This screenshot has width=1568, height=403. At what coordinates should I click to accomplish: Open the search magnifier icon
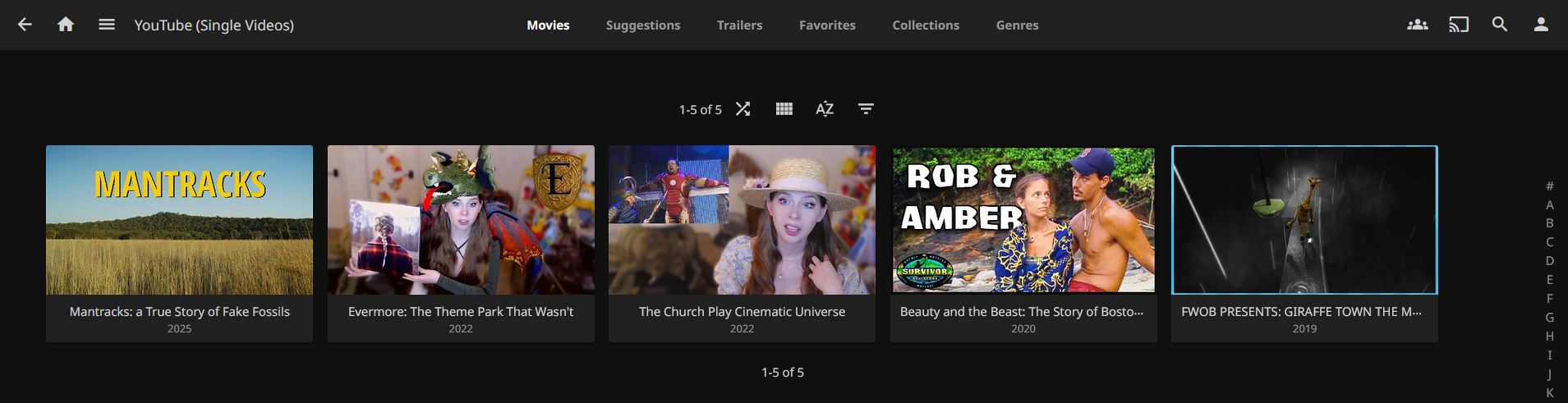(1499, 25)
